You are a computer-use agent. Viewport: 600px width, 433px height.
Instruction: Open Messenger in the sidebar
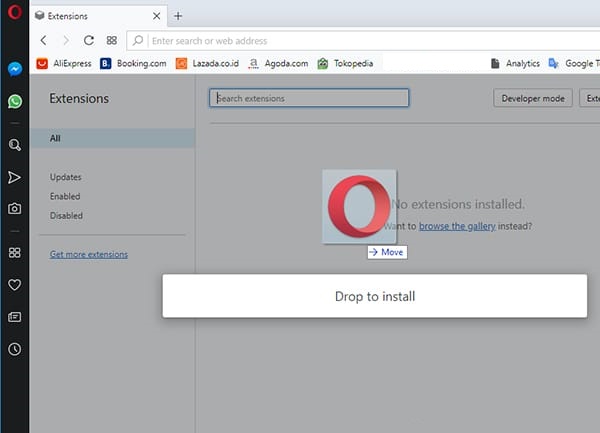click(15, 69)
